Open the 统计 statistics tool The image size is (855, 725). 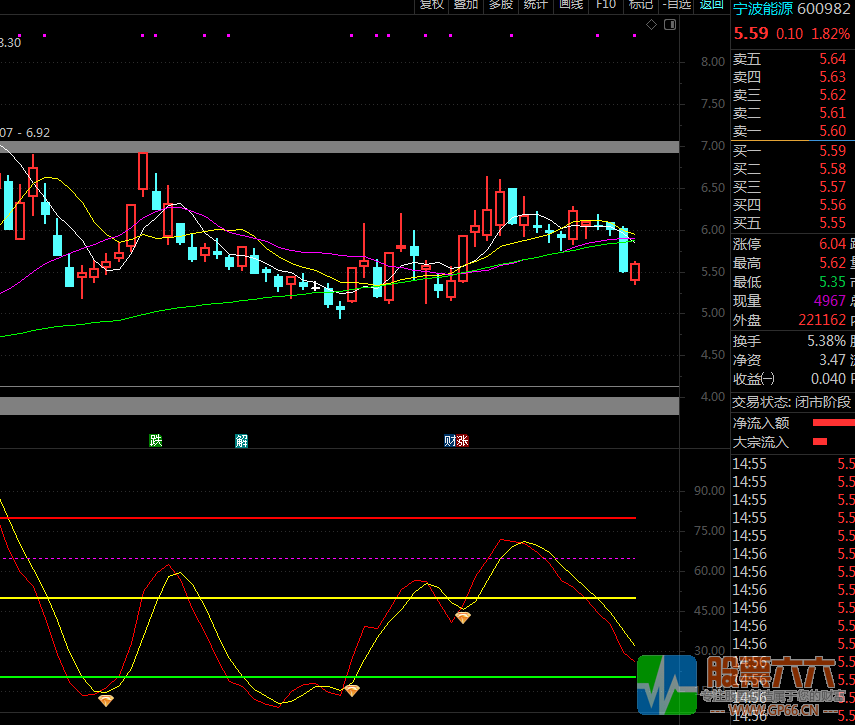[x=535, y=4]
